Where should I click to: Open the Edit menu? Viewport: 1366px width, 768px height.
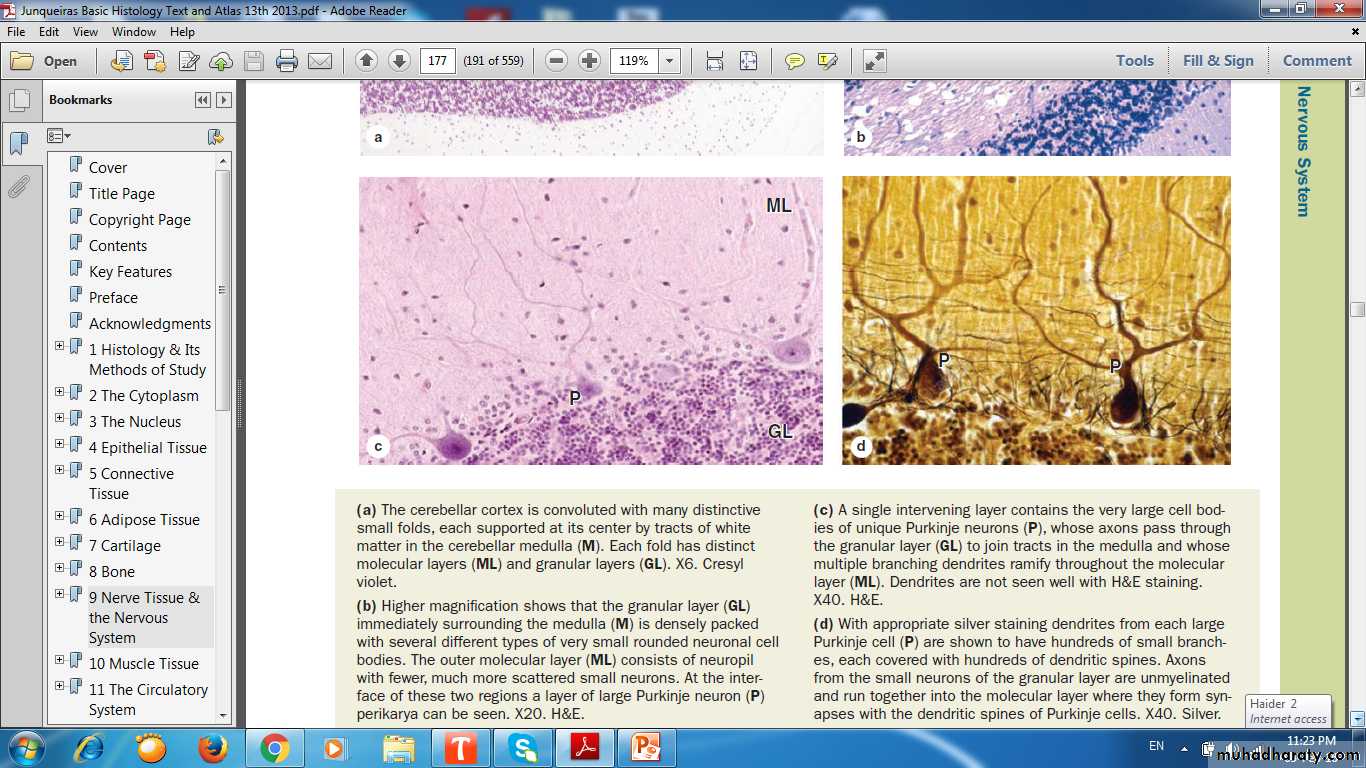tap(49, 32)
